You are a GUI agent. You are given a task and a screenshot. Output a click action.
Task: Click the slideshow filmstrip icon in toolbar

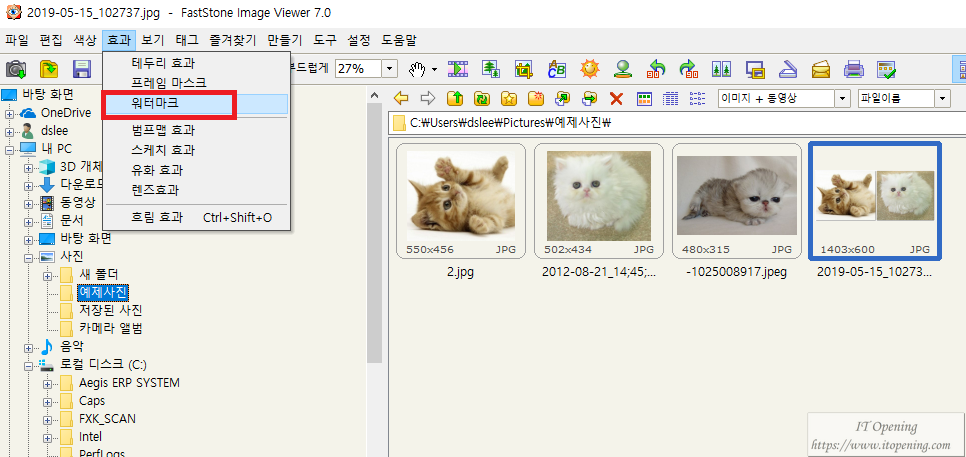459,69
